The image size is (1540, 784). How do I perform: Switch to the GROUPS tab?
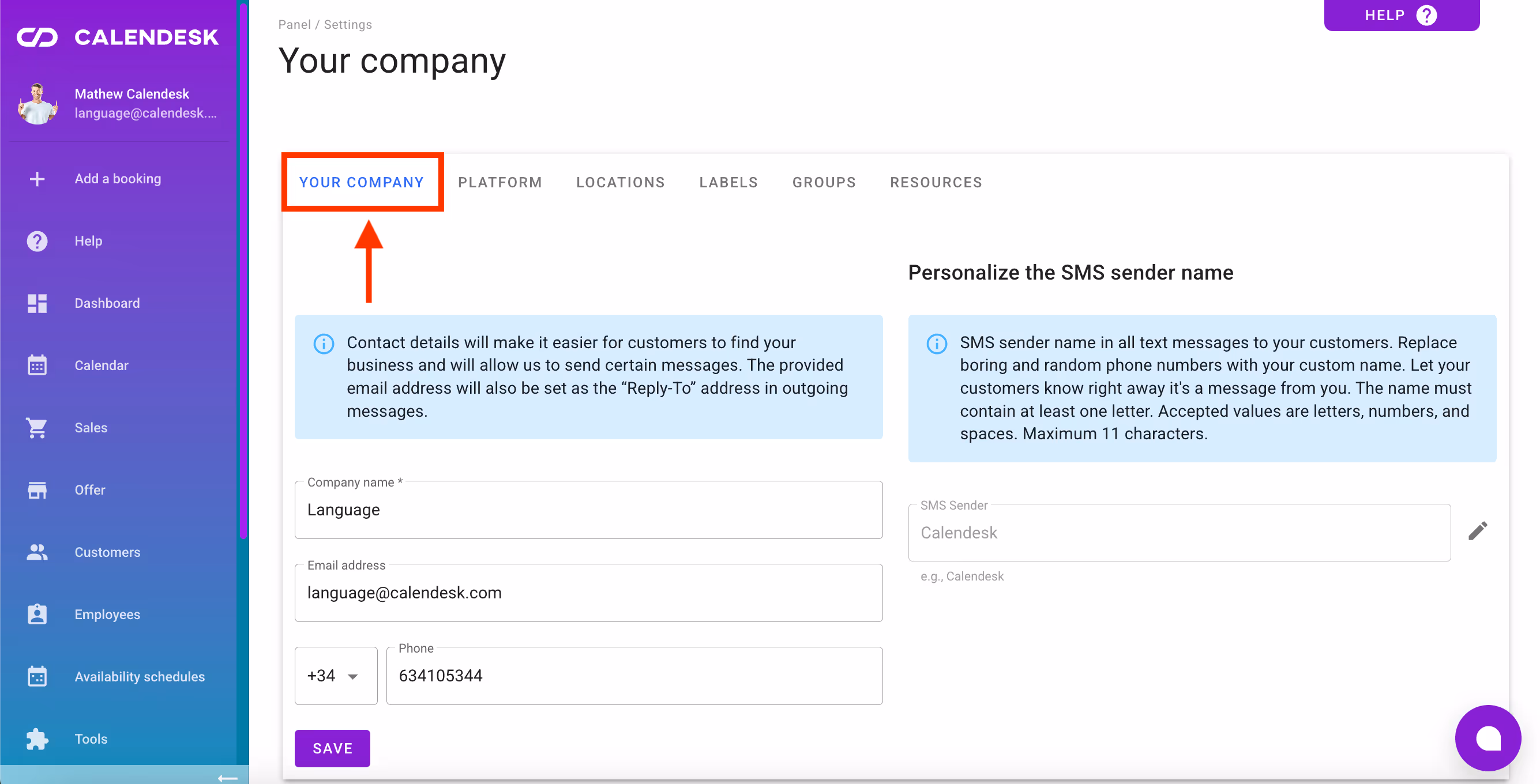click(x=824, y=182)
